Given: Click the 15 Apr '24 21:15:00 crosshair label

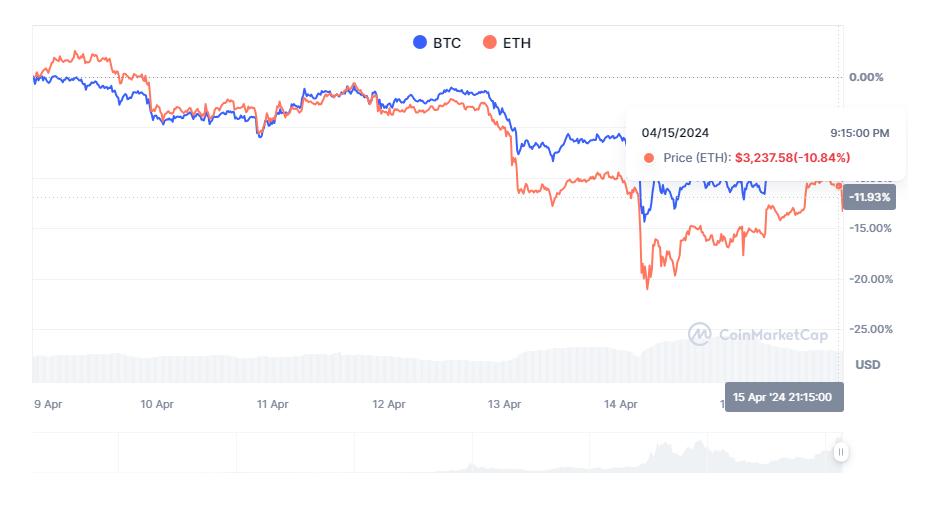Looking at the screenshot, I should click(784, 397).
